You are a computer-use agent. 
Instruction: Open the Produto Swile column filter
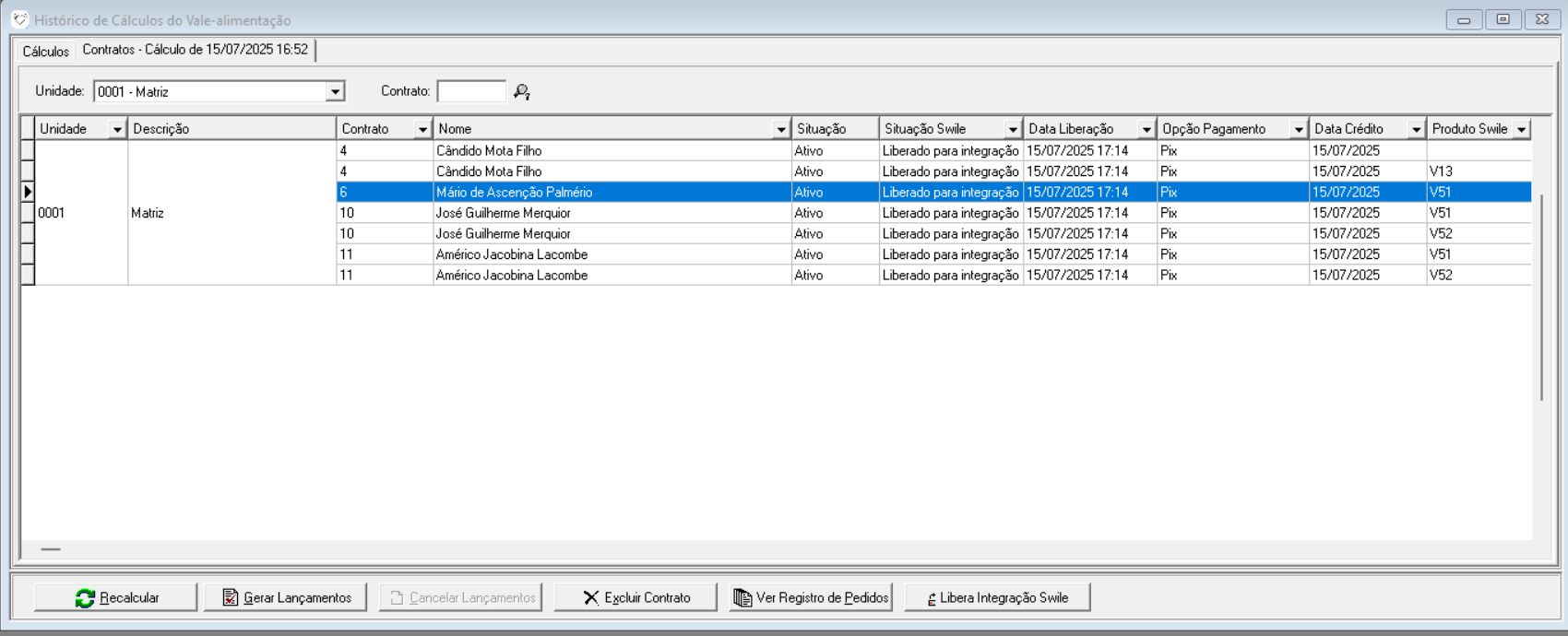(x=1522, y=129)
